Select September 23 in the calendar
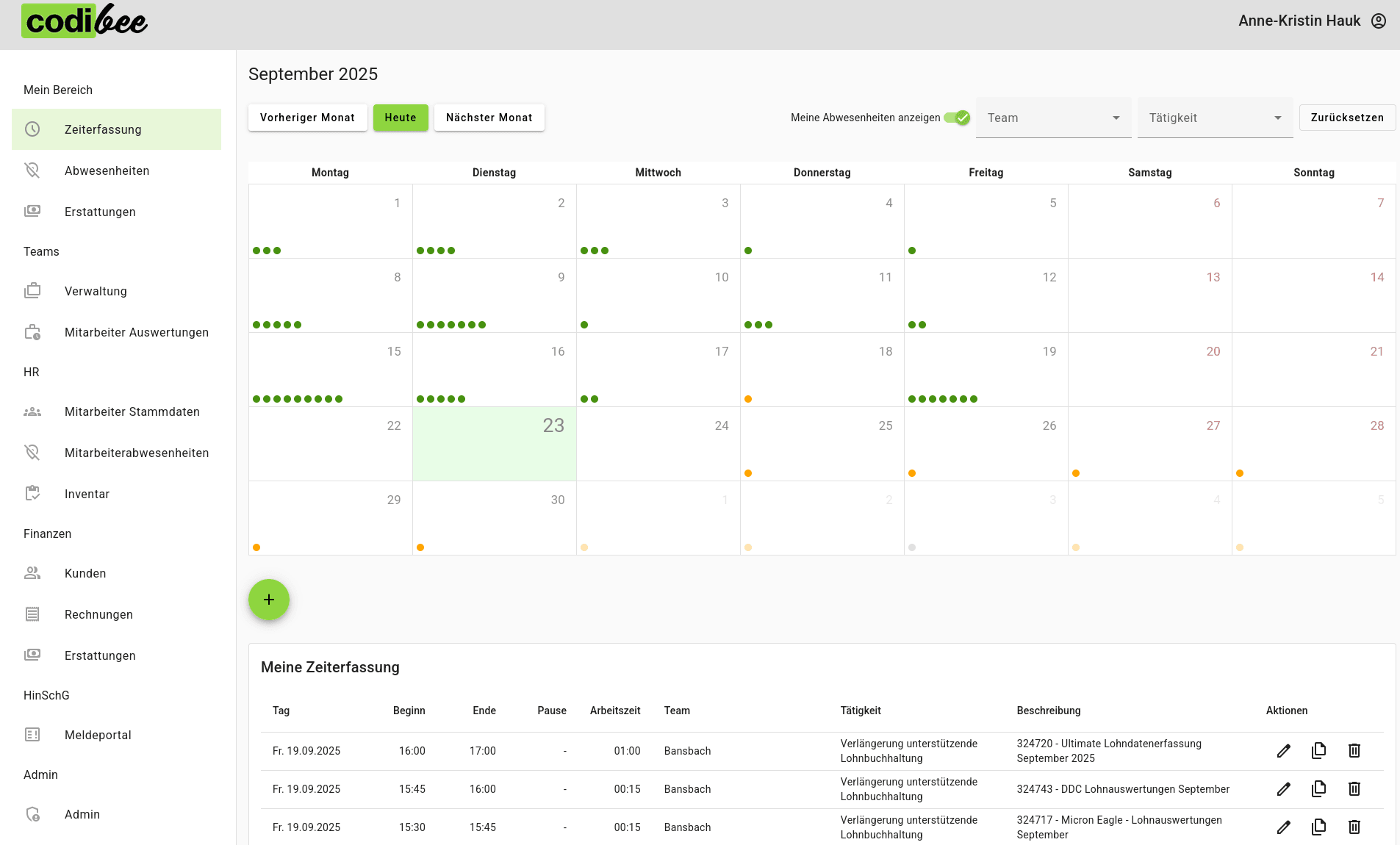Image resolution: width=1400 pixels, height=845 pixels. 494,444
